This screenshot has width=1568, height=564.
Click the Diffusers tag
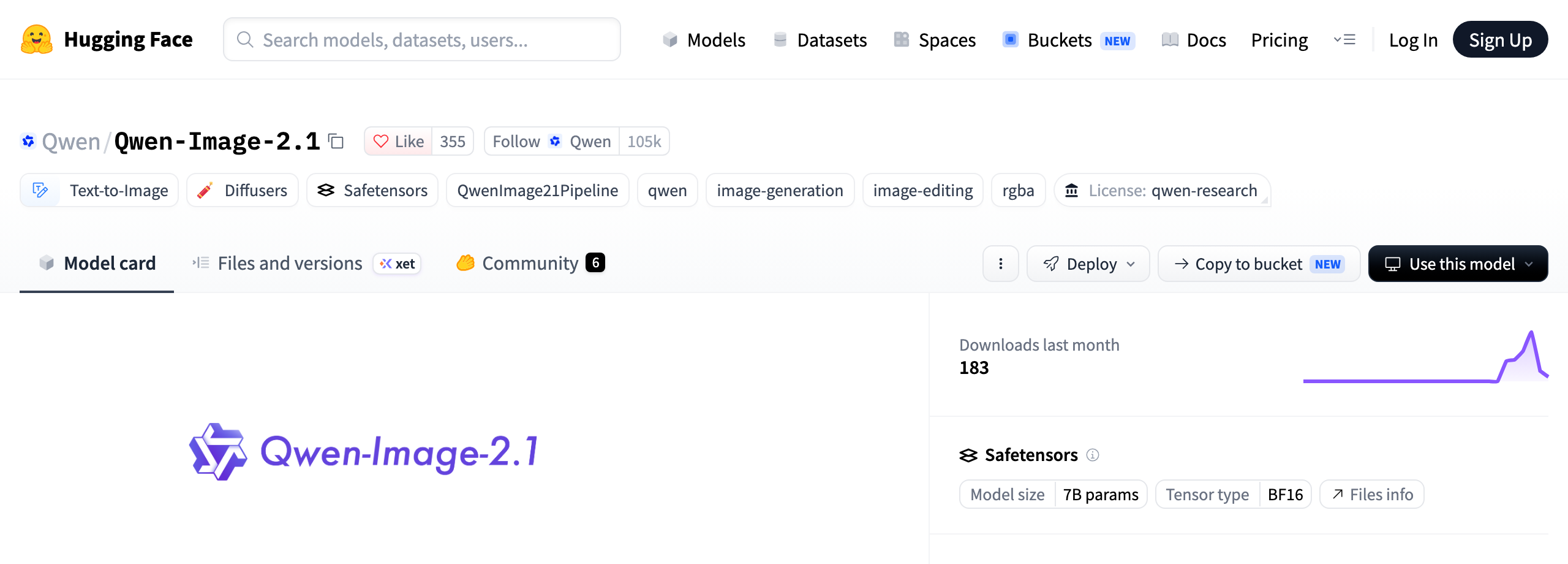tap(243, 191)
